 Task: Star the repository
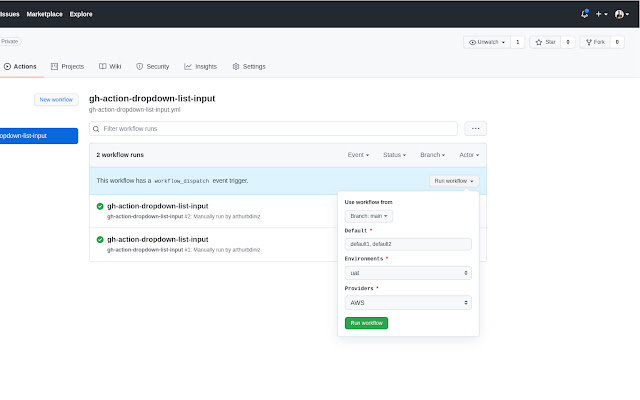pos(545,42)
